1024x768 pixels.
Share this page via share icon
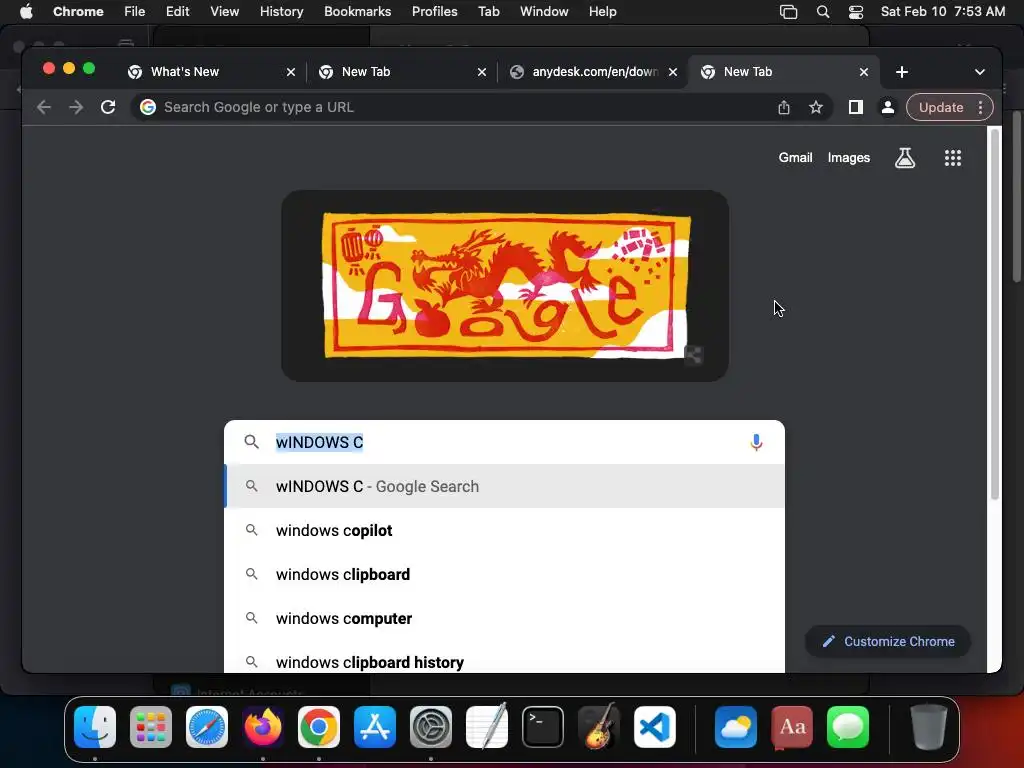tap(784, 107)
